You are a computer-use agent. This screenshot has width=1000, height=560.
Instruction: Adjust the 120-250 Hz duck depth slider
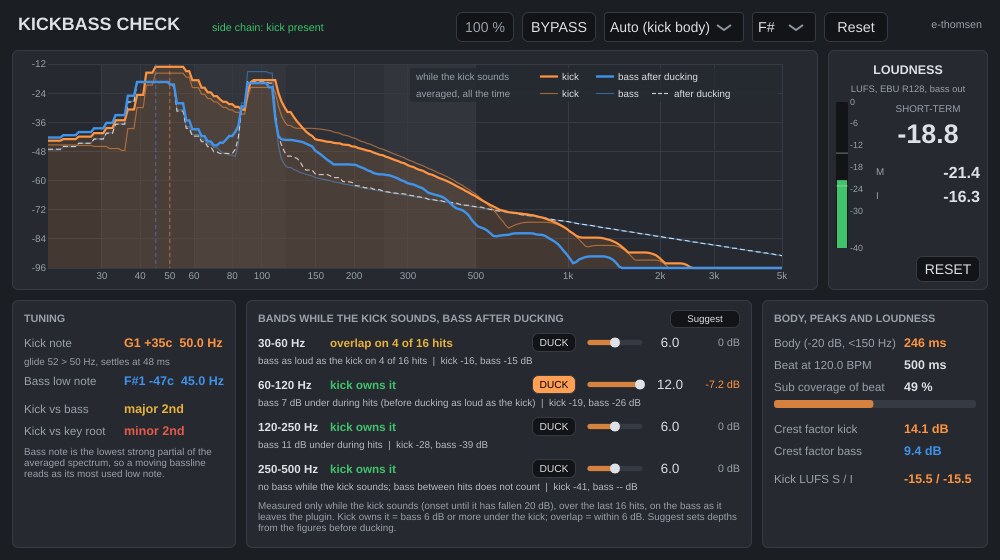coord(615,427)
